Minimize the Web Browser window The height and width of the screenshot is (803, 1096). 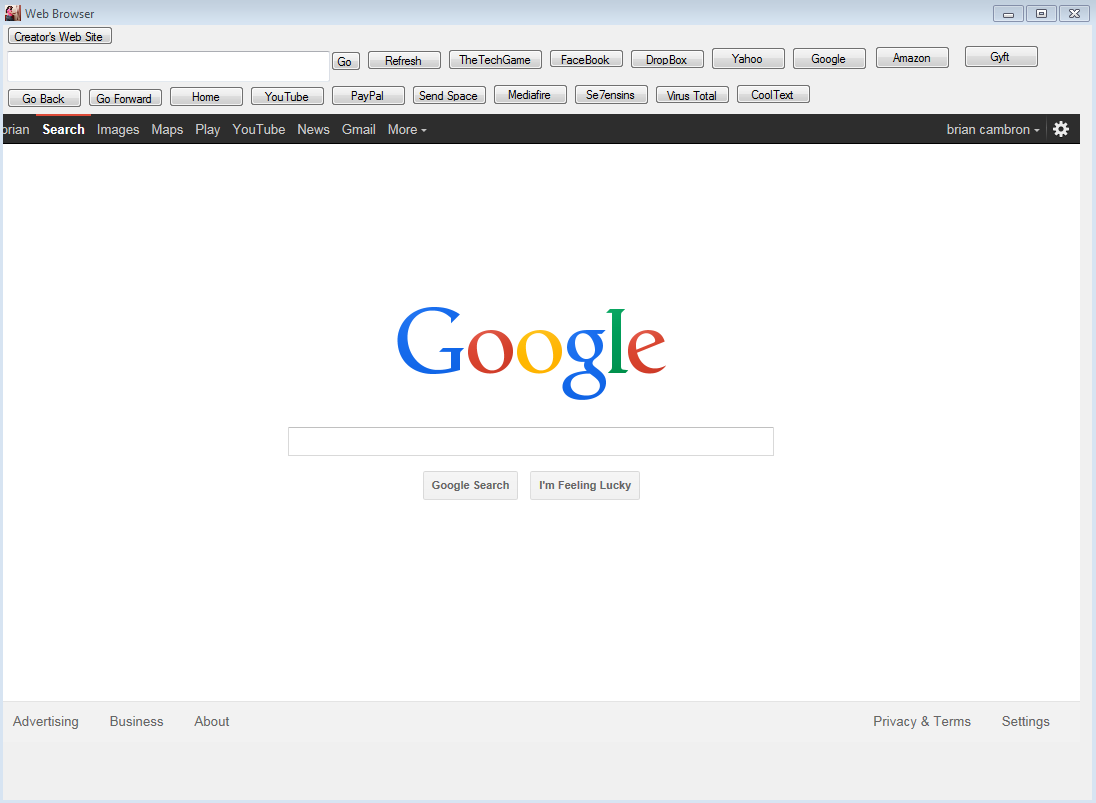[x=1008, y=13]
